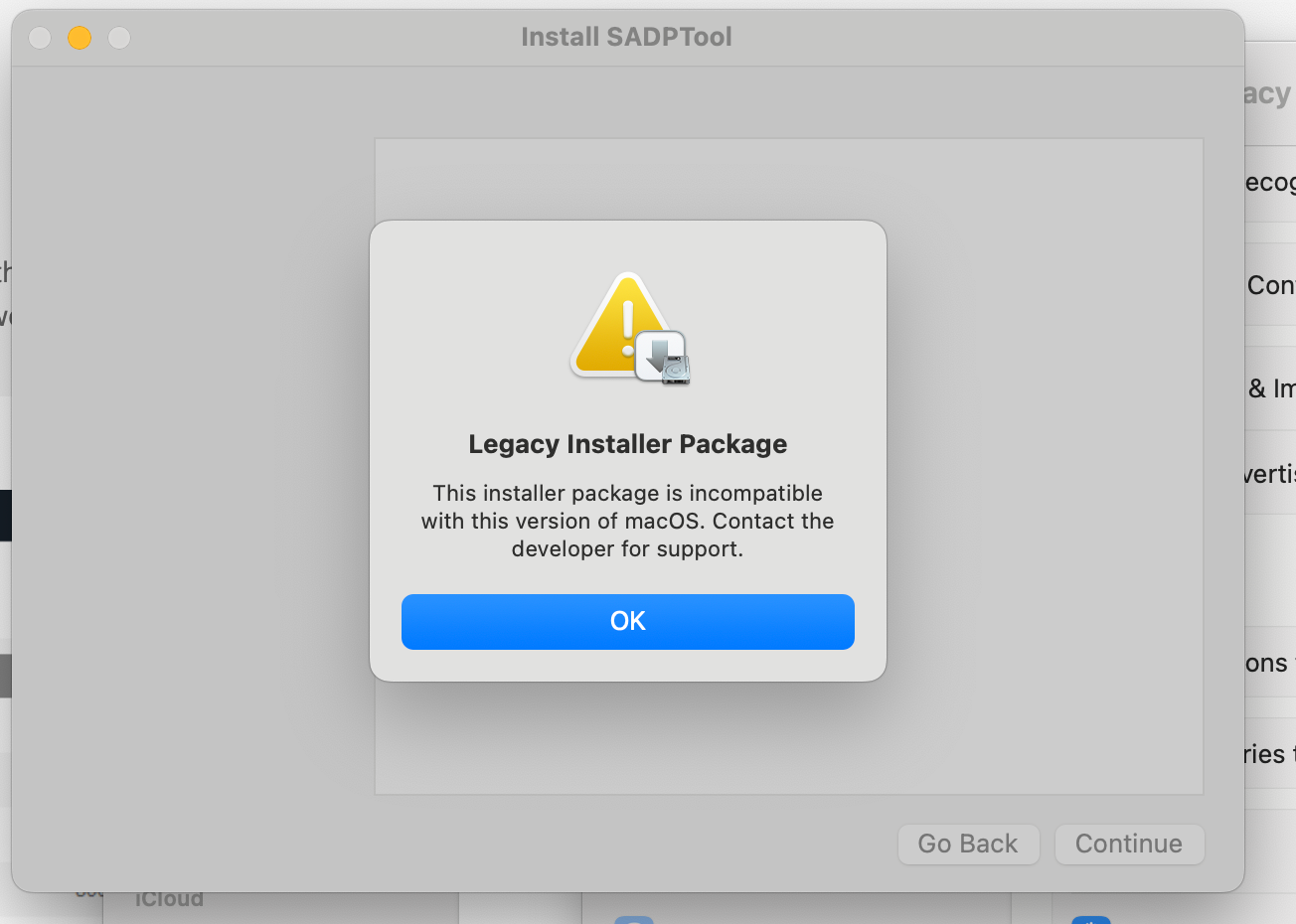
Task: Select the iCloud item behind the installer
Action: tap(169, 900)
